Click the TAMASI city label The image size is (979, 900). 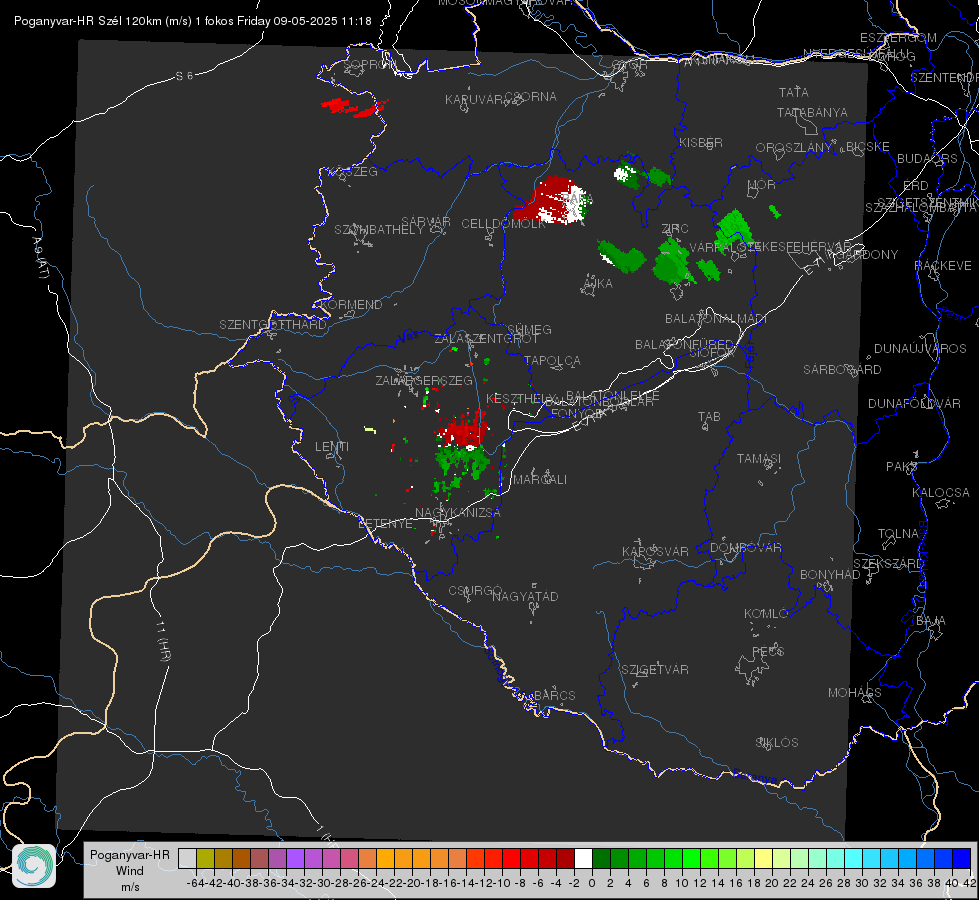coord(759,459)
